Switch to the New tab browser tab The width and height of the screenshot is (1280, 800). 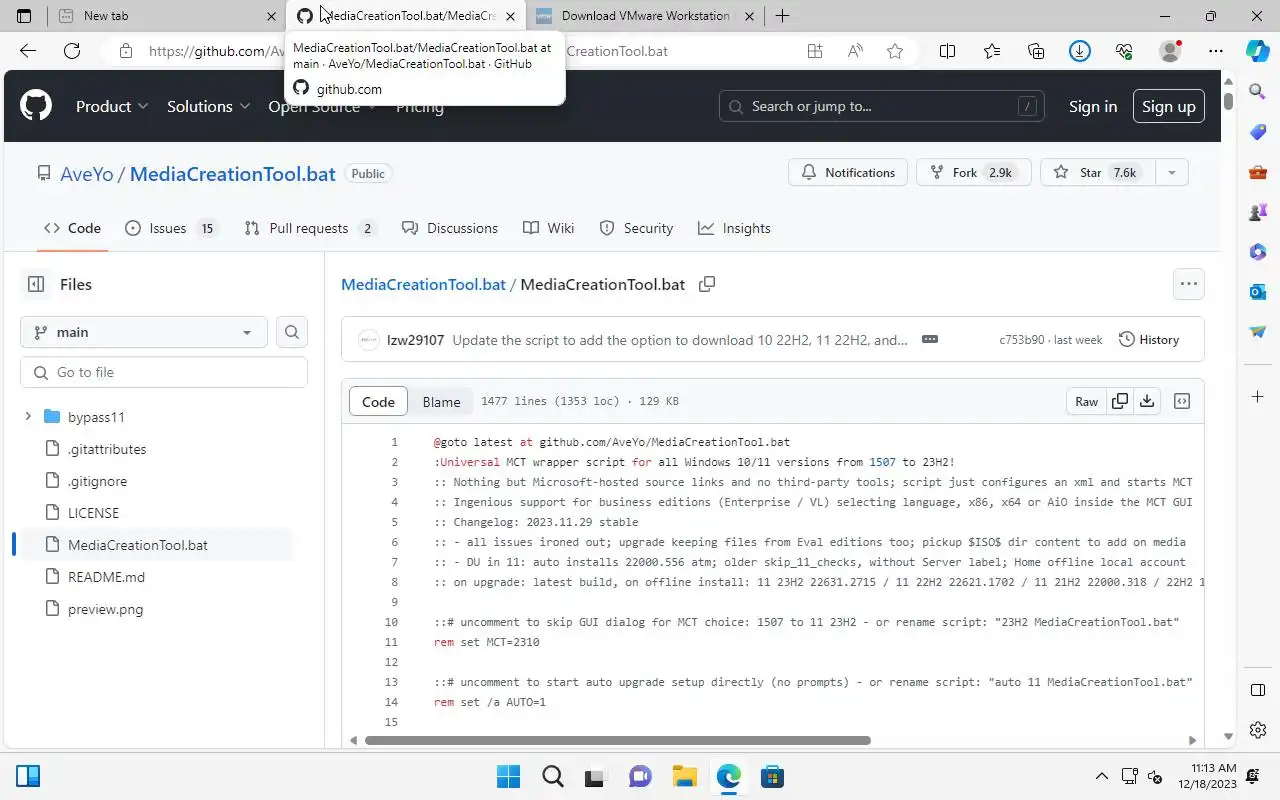click(x=165, y=16)
